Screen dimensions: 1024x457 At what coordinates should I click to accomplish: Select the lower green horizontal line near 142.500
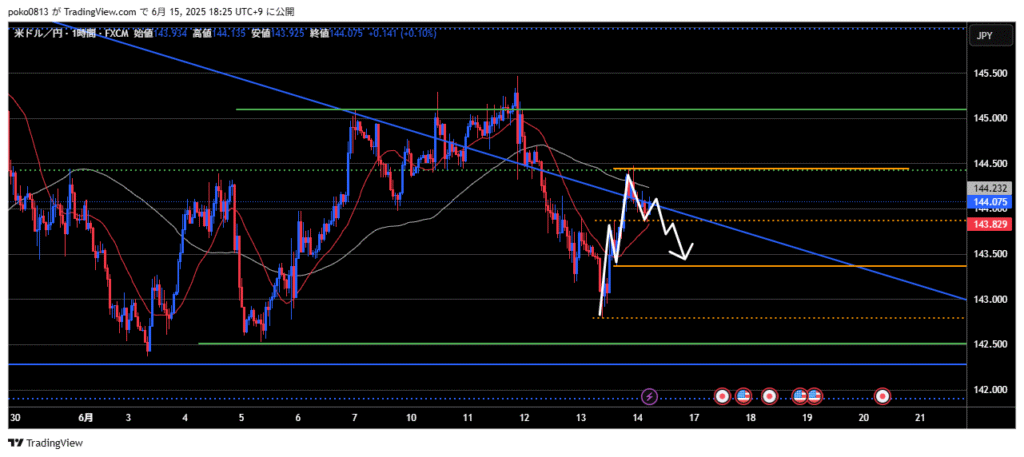[x=600, y=344]
